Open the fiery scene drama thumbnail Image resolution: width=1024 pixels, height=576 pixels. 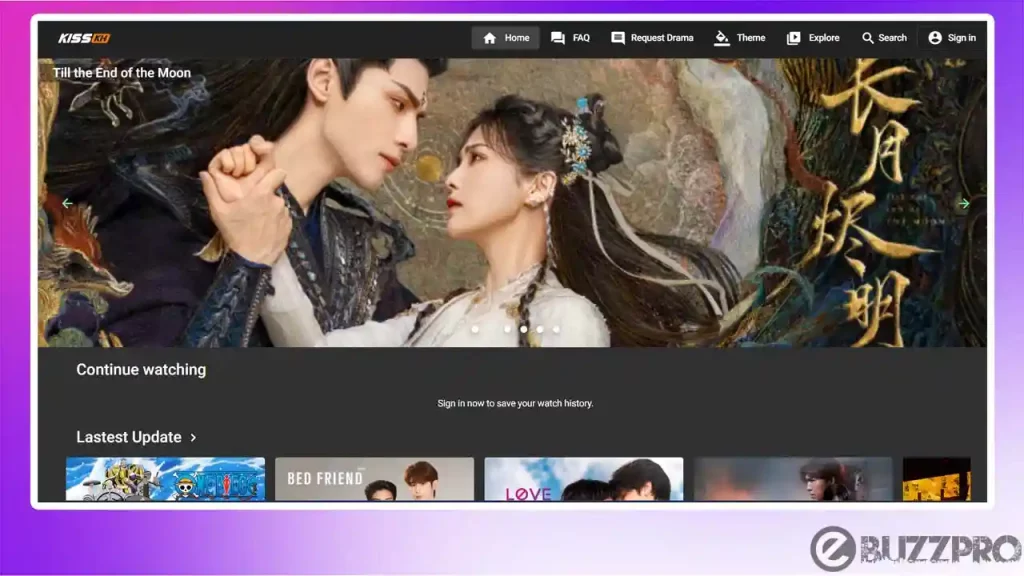pos(793,479)
